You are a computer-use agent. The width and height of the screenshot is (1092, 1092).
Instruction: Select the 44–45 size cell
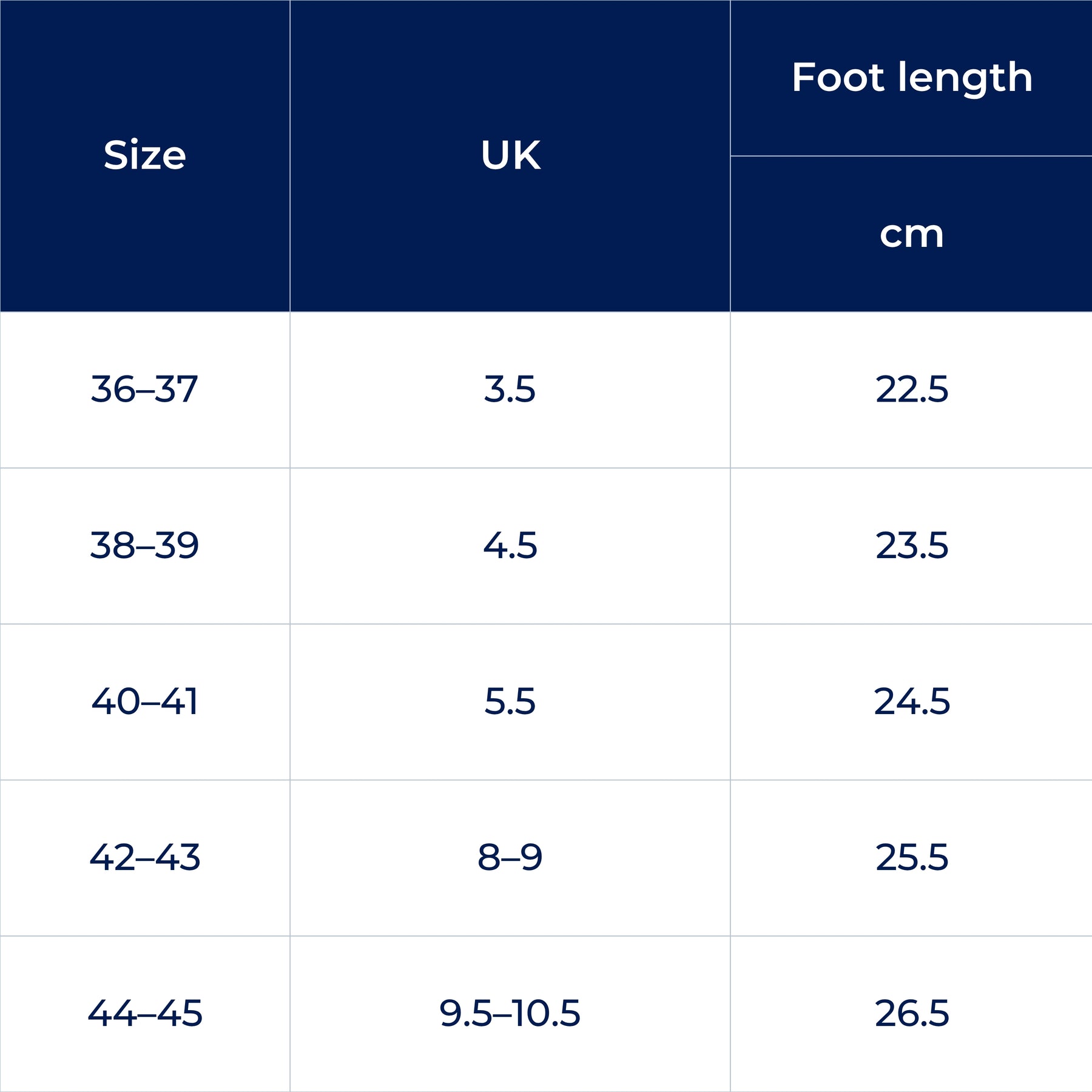pyautogui.click(x=144, y=1013)
